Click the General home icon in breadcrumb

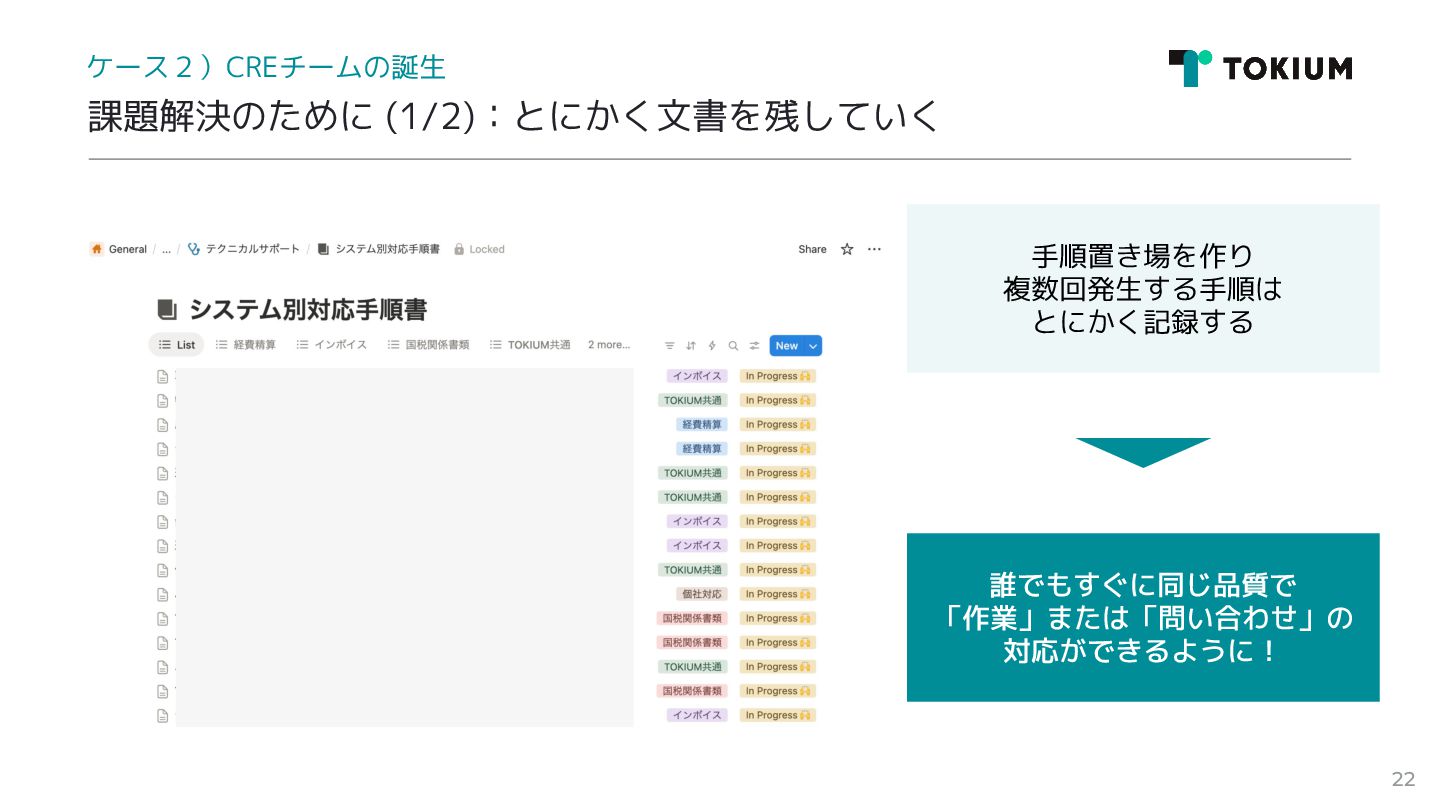click(97, 249)
